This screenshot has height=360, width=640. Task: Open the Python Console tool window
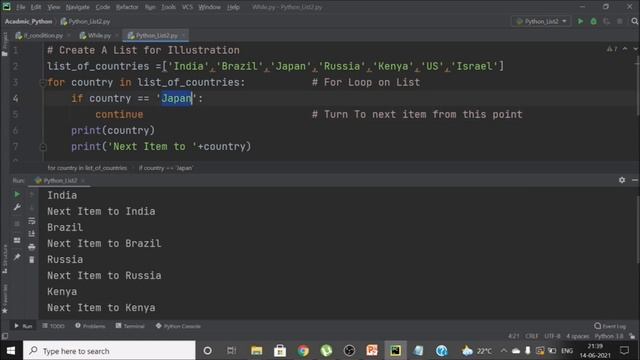pyautogui.click(x=178, y=326)
